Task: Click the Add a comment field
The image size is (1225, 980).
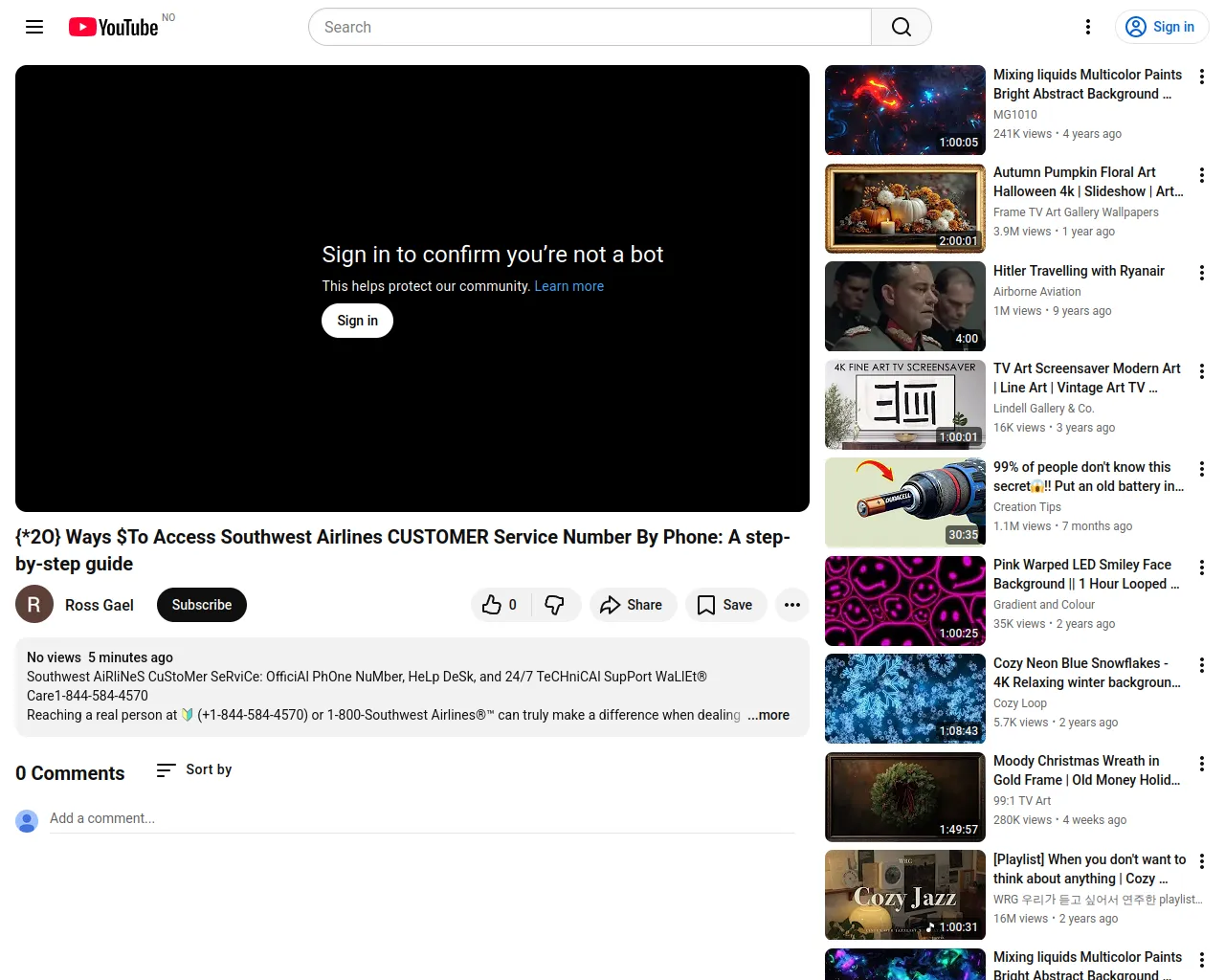Action: (422, 819)
